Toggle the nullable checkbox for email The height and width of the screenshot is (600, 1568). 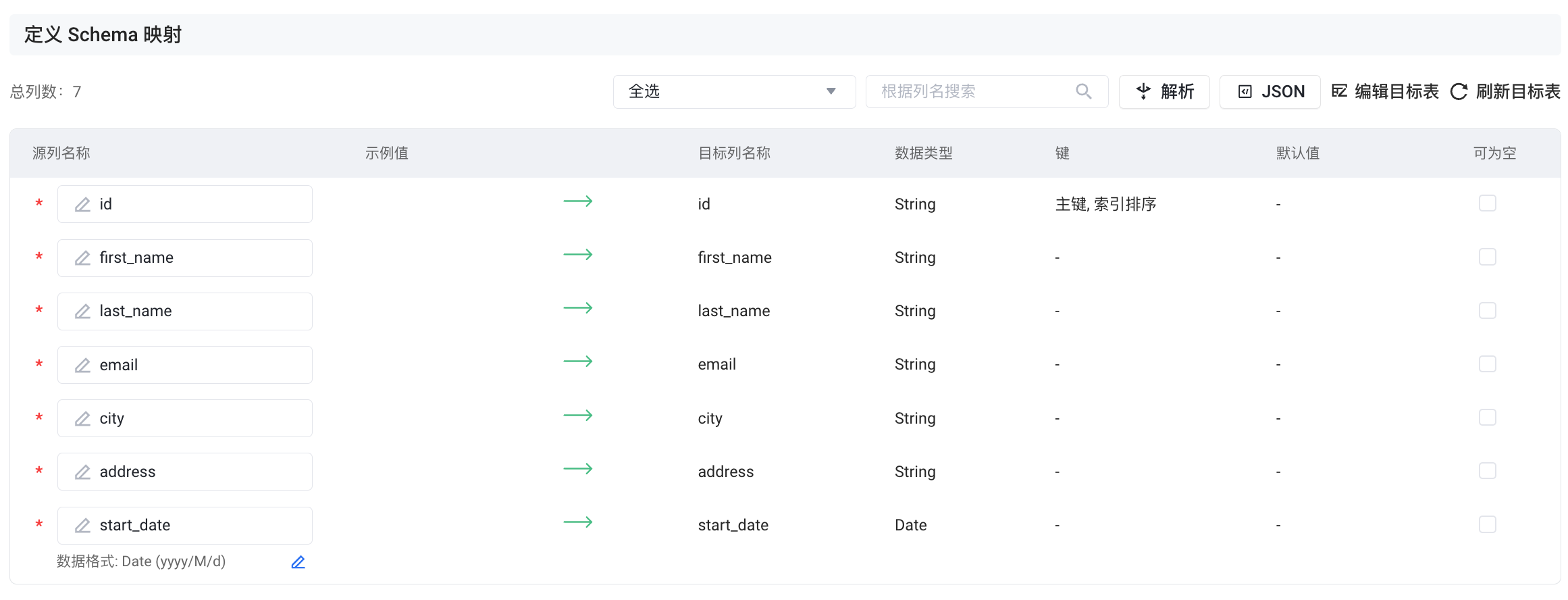[1487, 364]
